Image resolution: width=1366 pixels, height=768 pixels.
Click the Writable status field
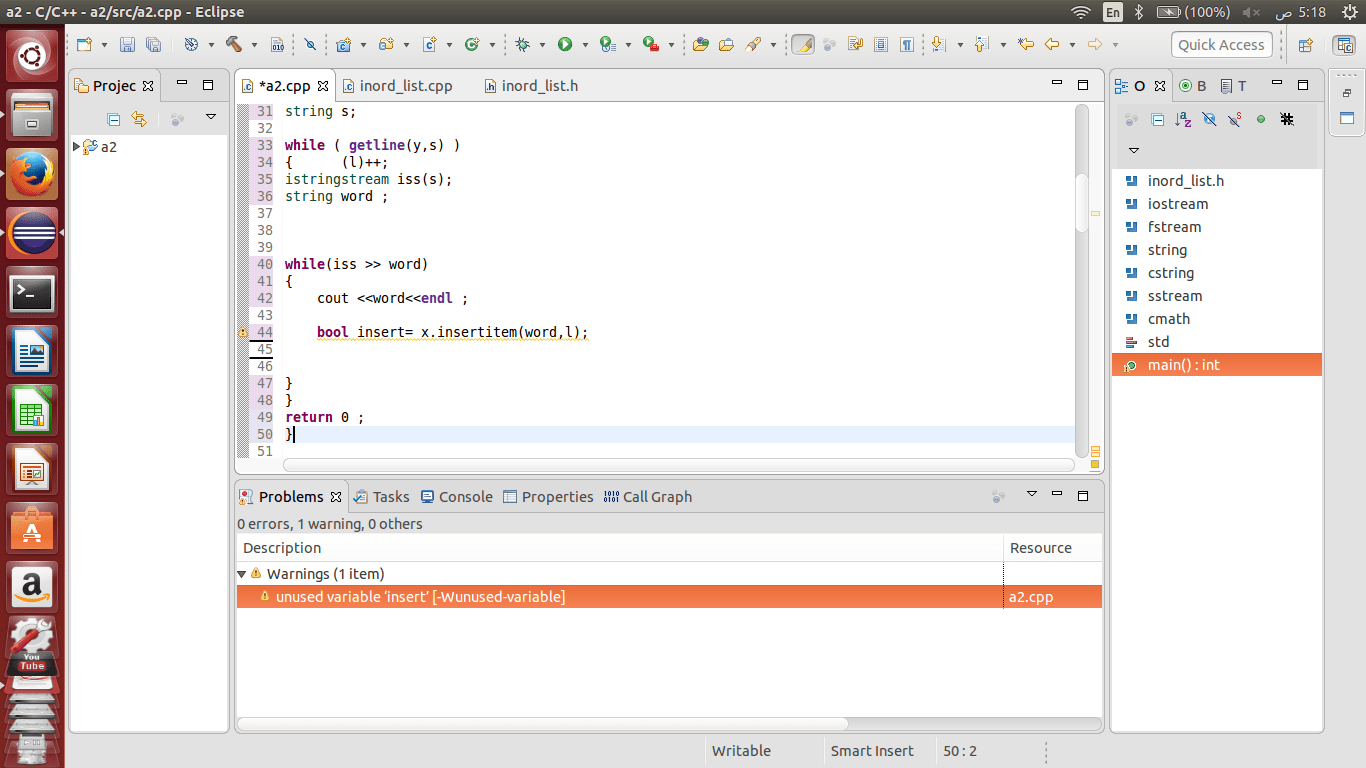(x=741, y=751)
